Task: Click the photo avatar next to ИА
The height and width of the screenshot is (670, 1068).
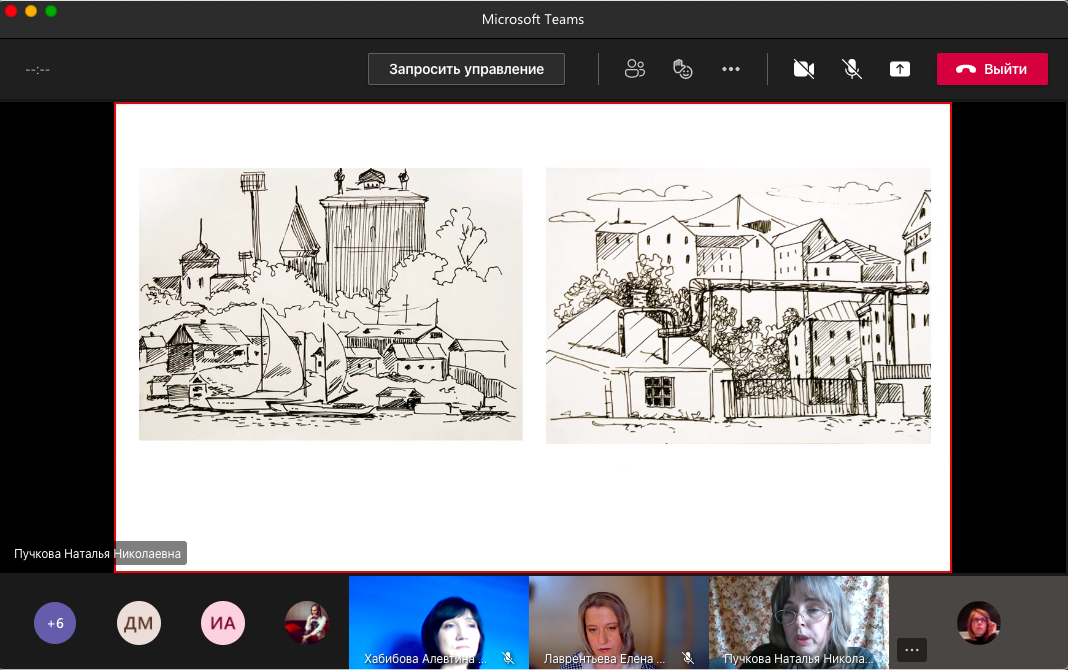Action: (x=306, y=623)
